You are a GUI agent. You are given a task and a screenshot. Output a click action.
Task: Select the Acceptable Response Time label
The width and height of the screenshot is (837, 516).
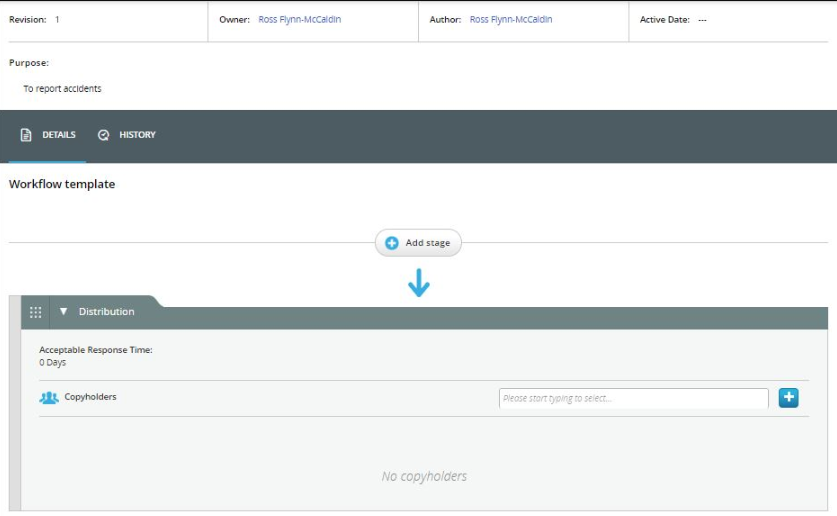coord(96,350)
